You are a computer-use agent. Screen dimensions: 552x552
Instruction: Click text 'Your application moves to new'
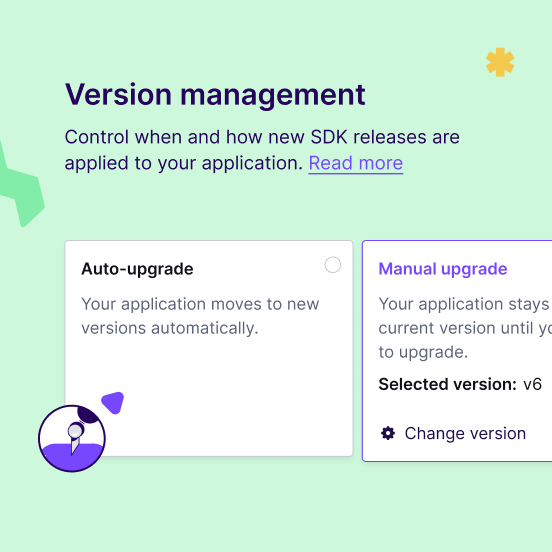pyautogui.click(x=200, y=304)
